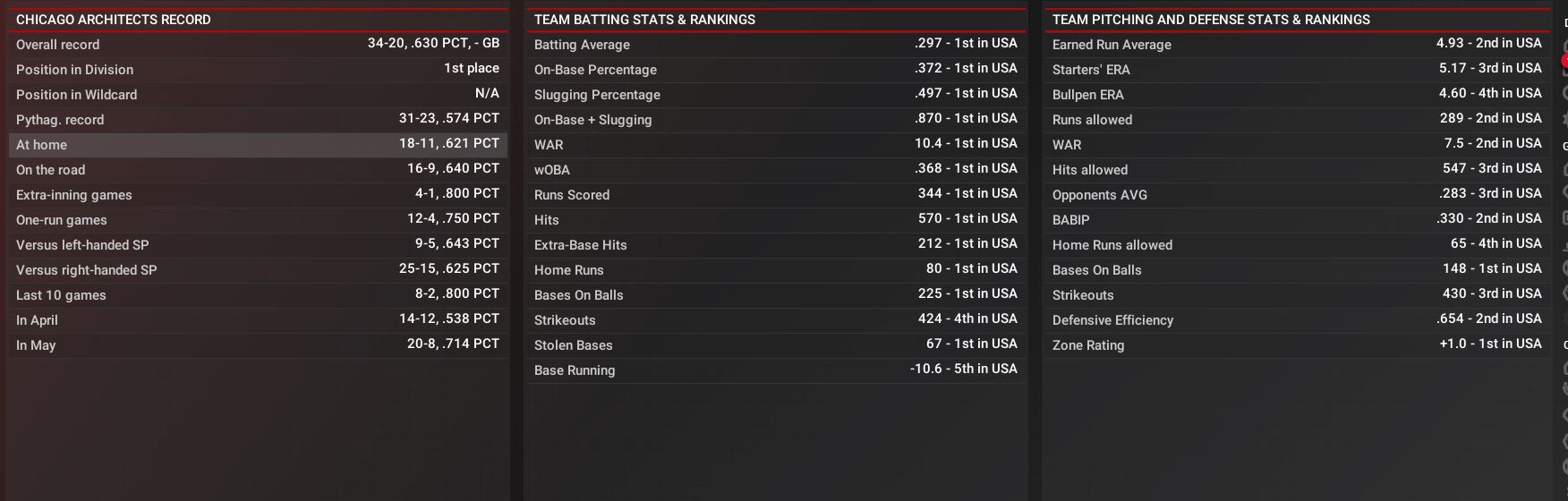Image resolution: width=1568 pixels, height=501 pixels.
Task: Select the Slugging Percentage stat row
Action: (x=775, y=95)
